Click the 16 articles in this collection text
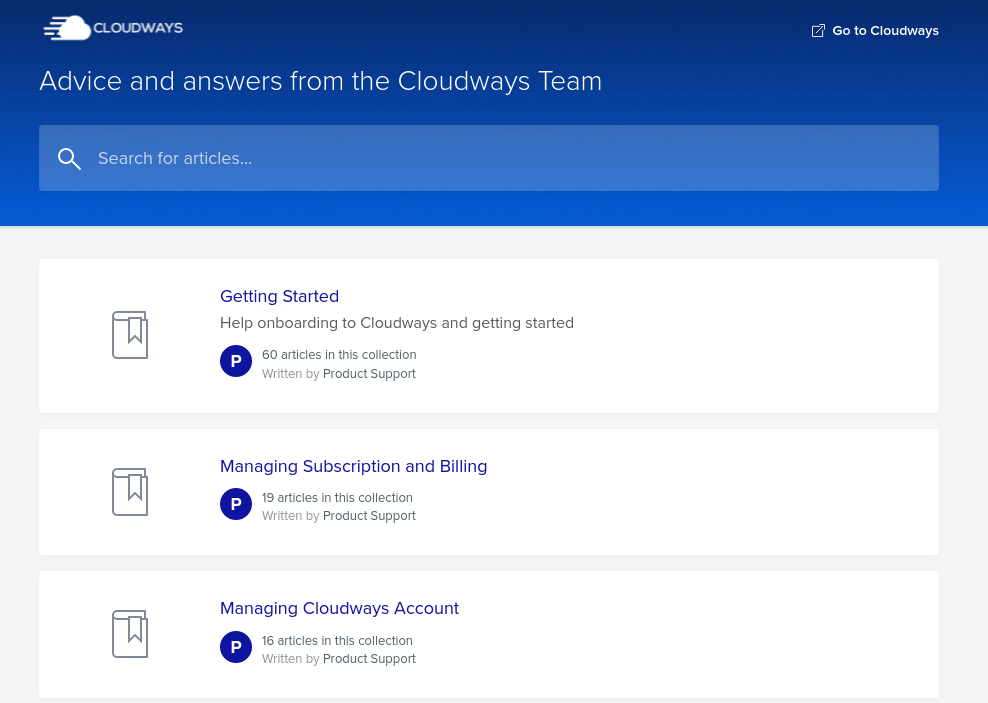This screenshot has height=703, width=988. 337,641
